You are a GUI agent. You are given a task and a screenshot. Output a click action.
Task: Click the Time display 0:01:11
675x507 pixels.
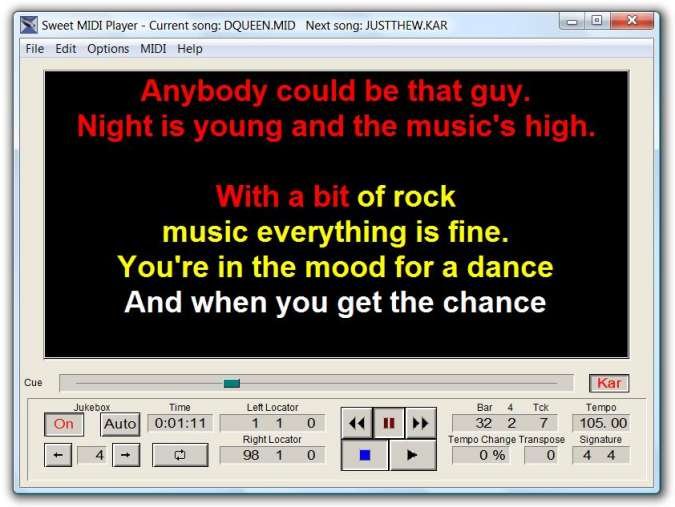click(x=180, y=423)
